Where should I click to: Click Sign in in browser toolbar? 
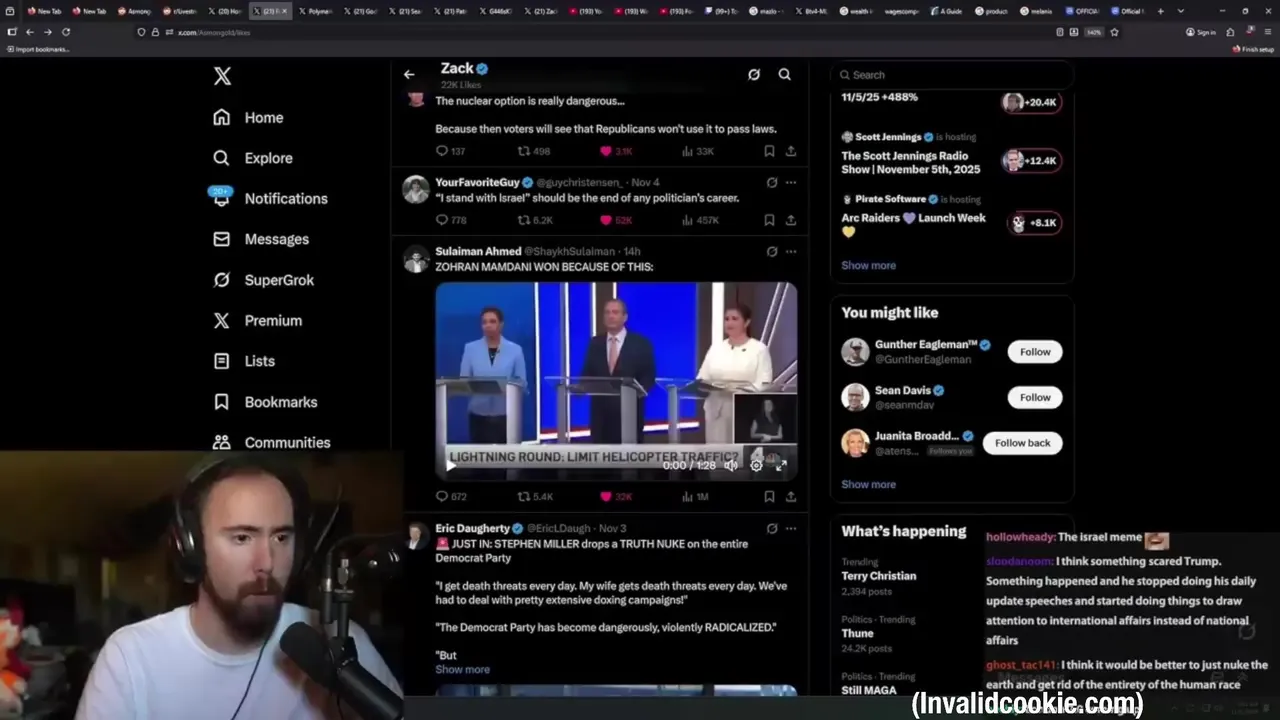pyautogui.click(x=1201, y=32)
